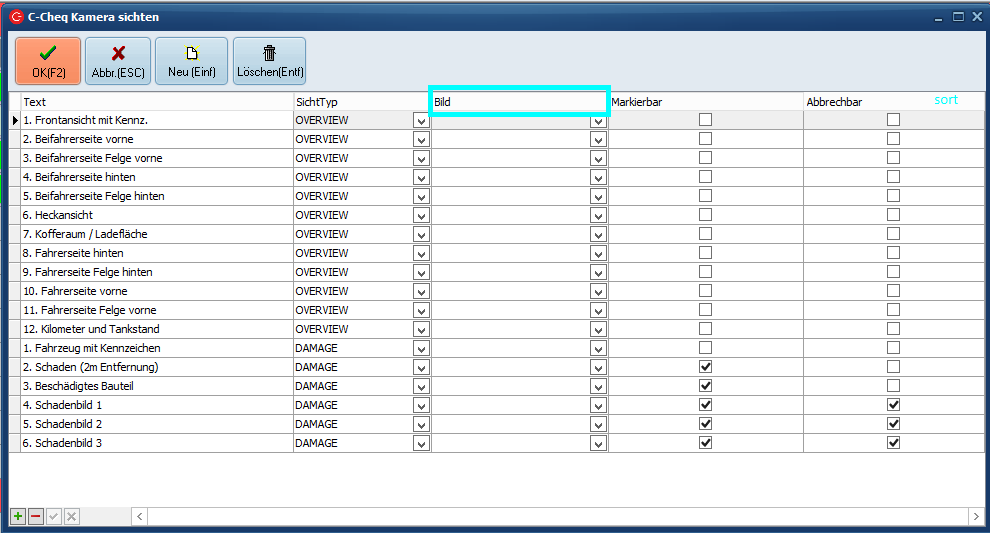Click the OK (F2) green checkmark button
The height and width of the screenshot is (533, 990).
[47, 61]
